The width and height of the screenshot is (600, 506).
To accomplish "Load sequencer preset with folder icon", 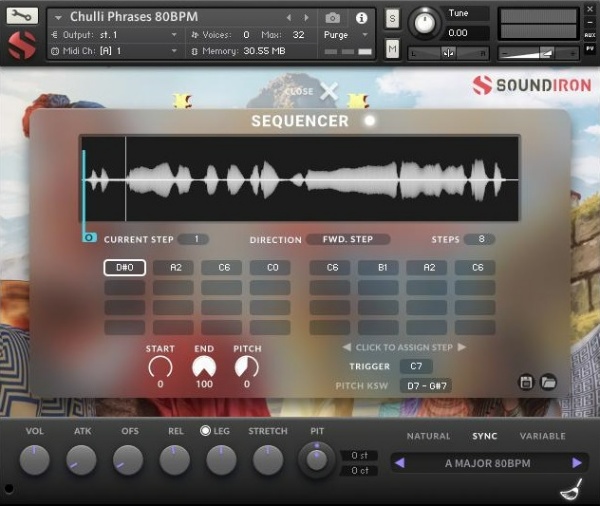I will [x=548, y=382].
